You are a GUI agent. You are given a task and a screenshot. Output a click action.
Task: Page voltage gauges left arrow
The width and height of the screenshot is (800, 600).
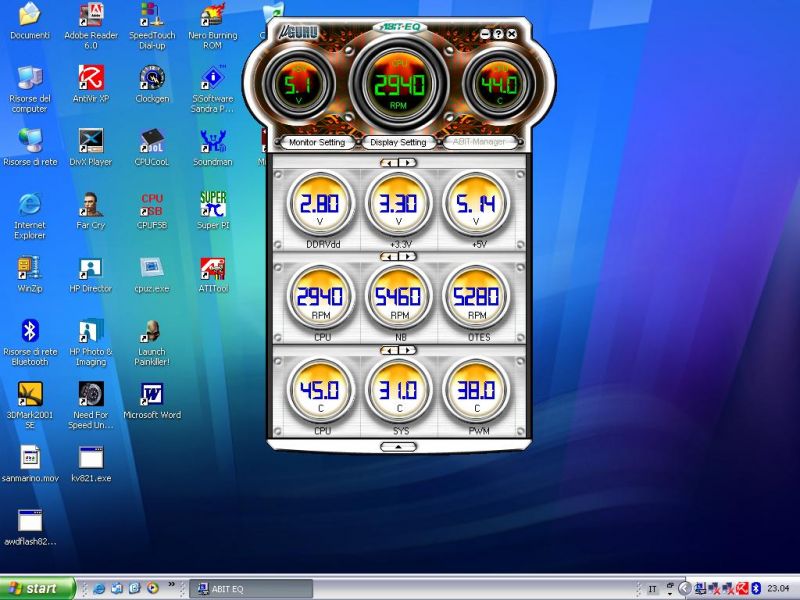[390, 163]
